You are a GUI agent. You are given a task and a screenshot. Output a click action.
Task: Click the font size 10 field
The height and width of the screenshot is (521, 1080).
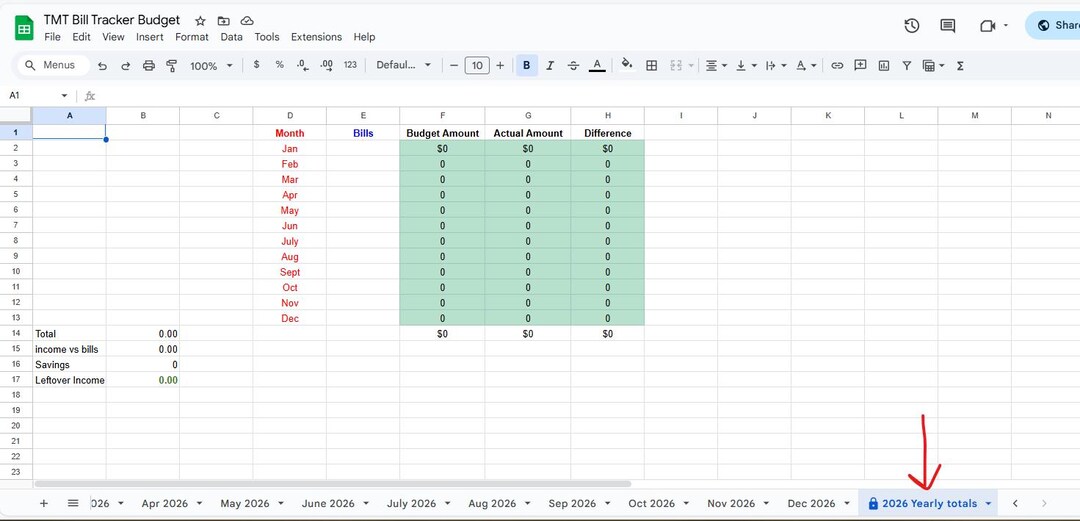click(x=477, y=65)
